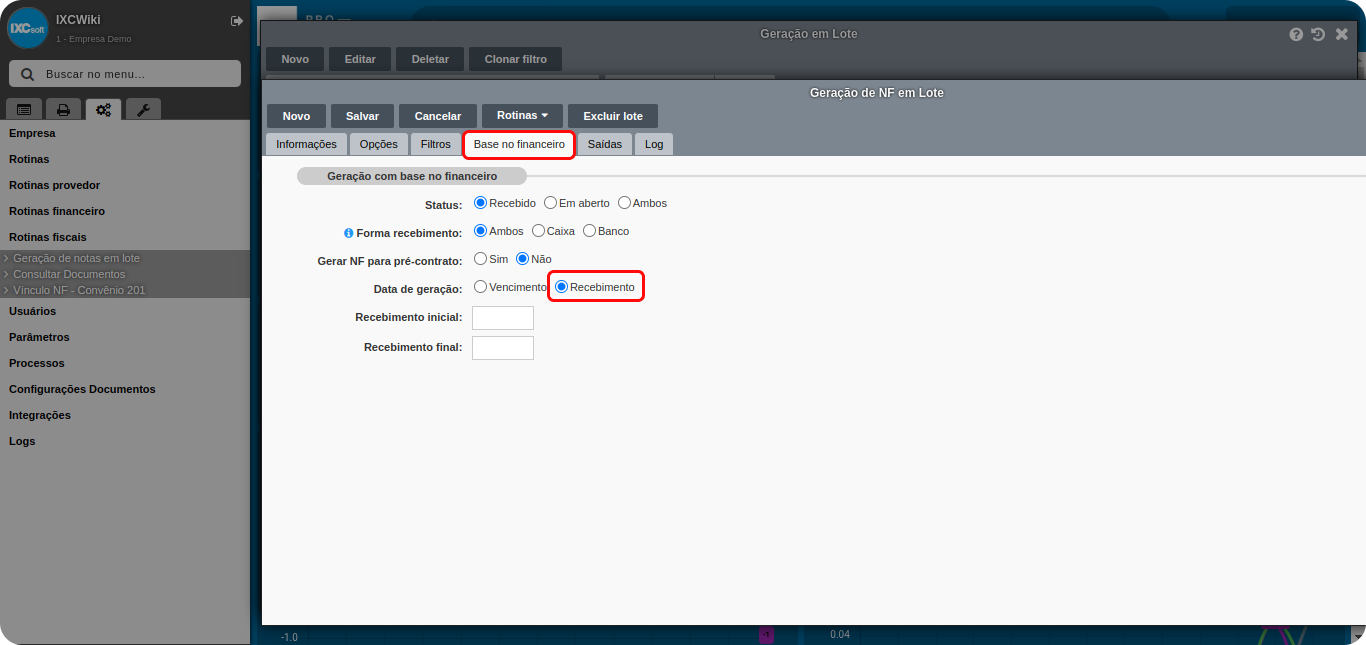Switch to the Saídas tab
The image size is (1366, 645).
pos(605,144)
